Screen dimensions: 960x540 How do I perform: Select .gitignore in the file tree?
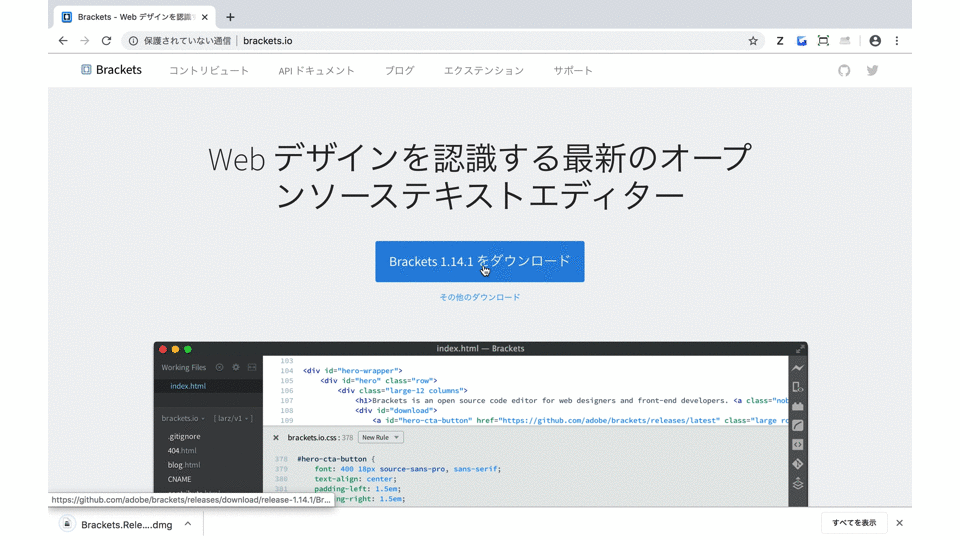184,437
